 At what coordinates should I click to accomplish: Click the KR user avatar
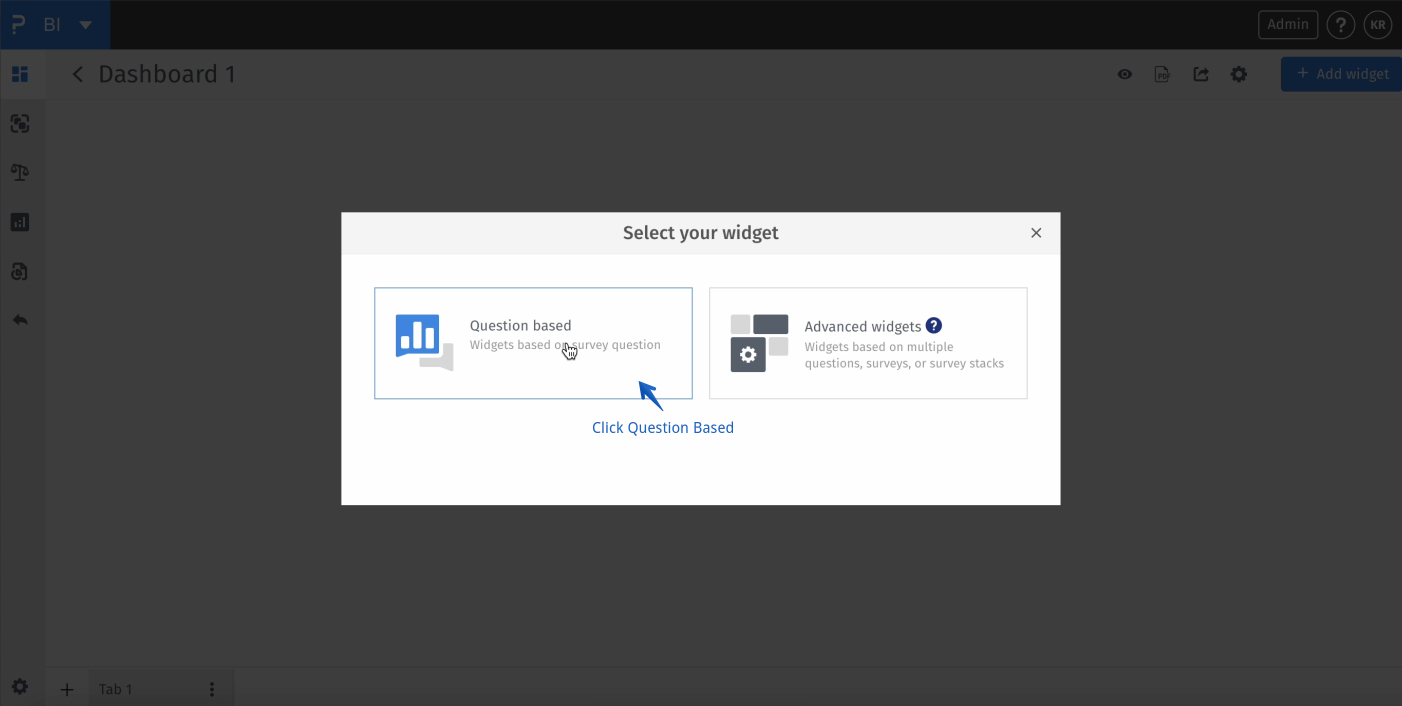pyautogui.click(x=1378, y=24)
